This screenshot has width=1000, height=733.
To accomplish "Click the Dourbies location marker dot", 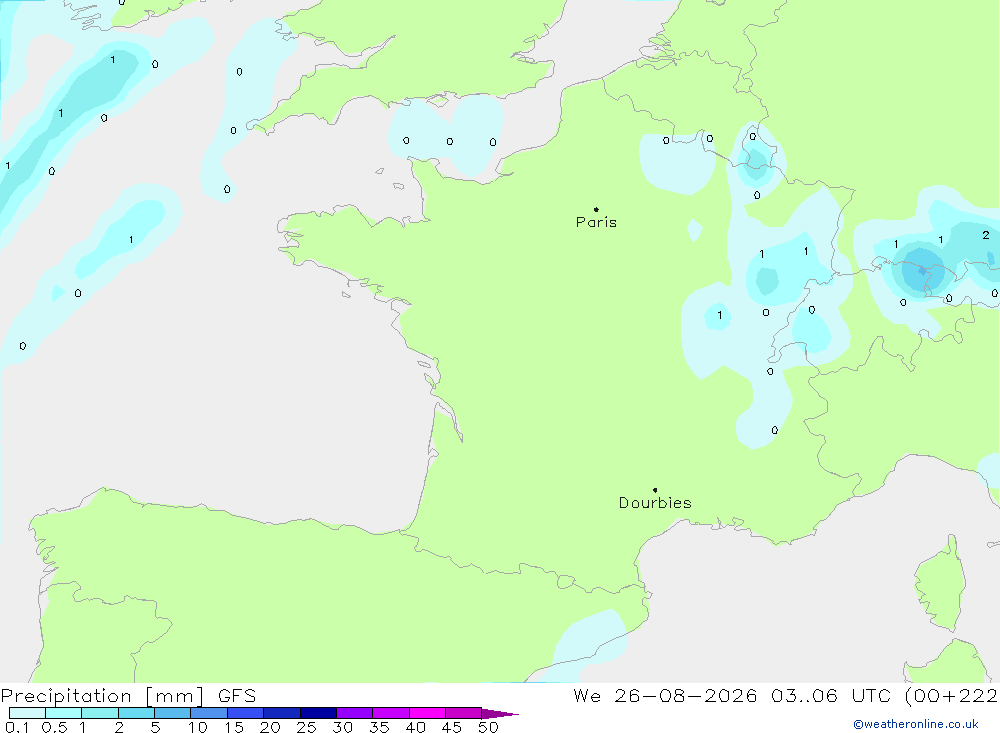I will tap(655, 490).
